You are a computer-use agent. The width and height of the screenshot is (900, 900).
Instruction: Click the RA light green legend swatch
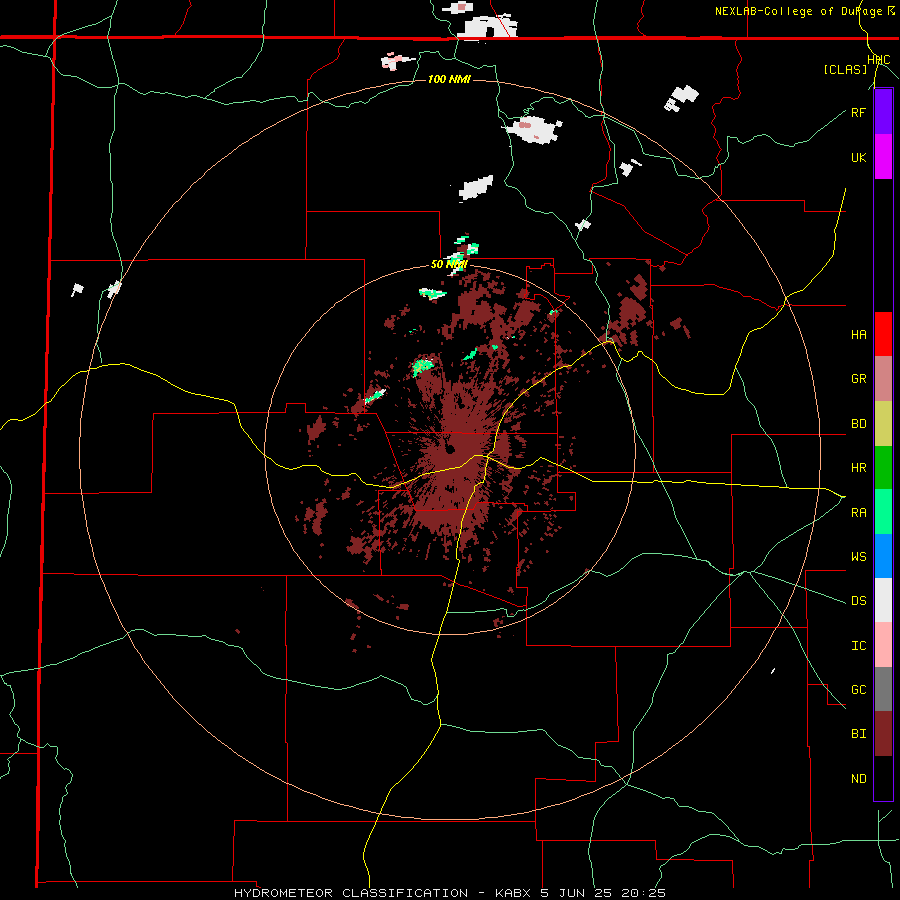[883, 512]
